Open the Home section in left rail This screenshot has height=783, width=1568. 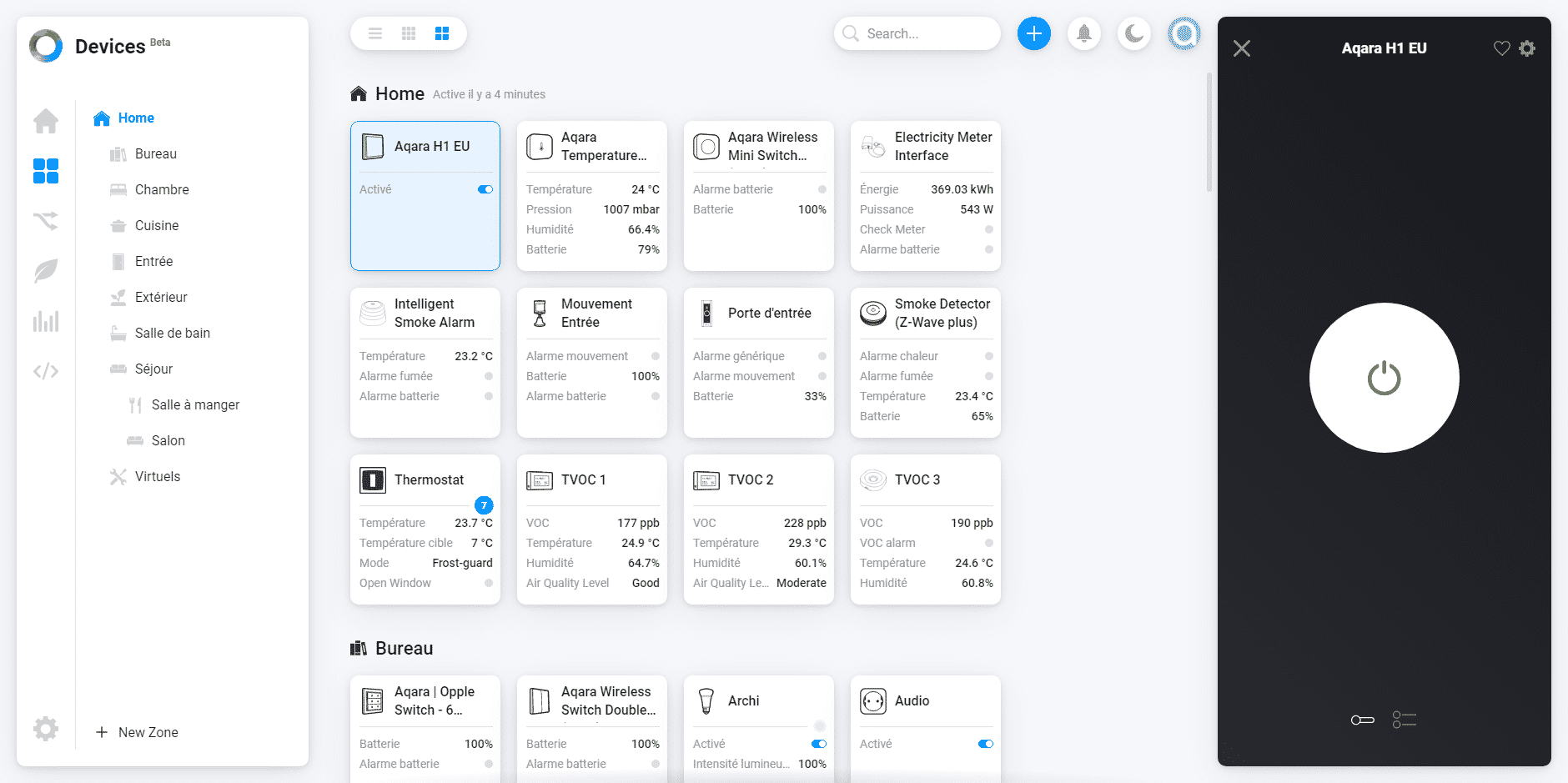pyautogui.click(x=46, y=121)
